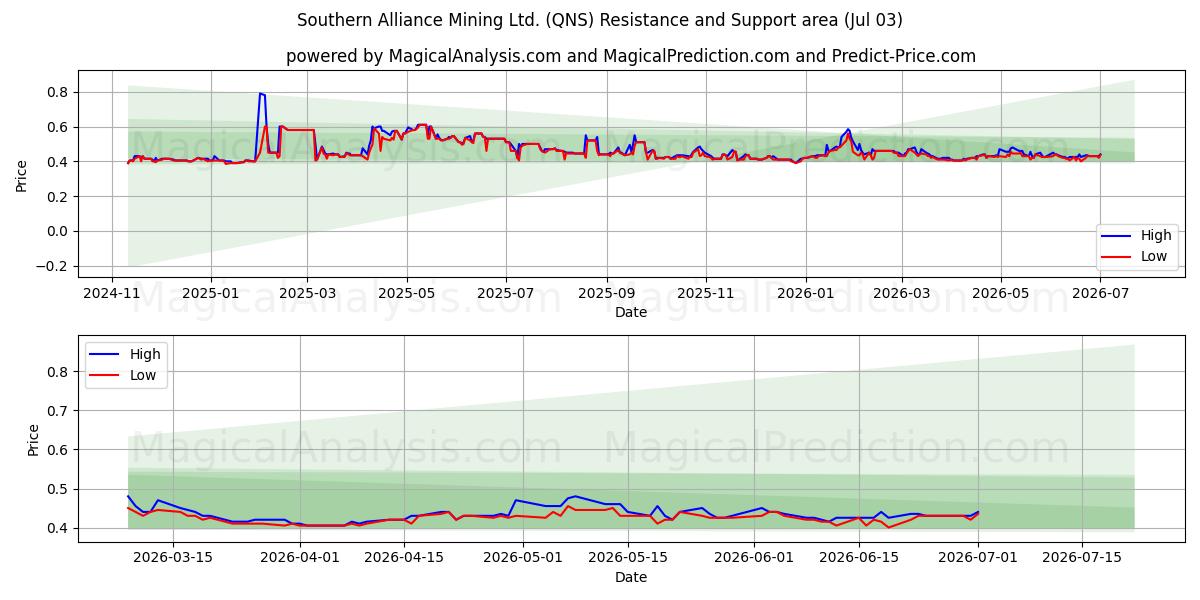This screenshot has height=600, width=1200.
Task: Click the 0.8 price tick on the top chart
Action: (x=59, y=92)
